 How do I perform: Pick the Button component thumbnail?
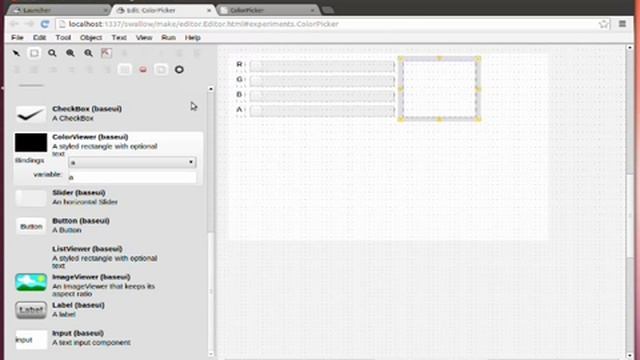pyautogui.click(x=31, y=227)
